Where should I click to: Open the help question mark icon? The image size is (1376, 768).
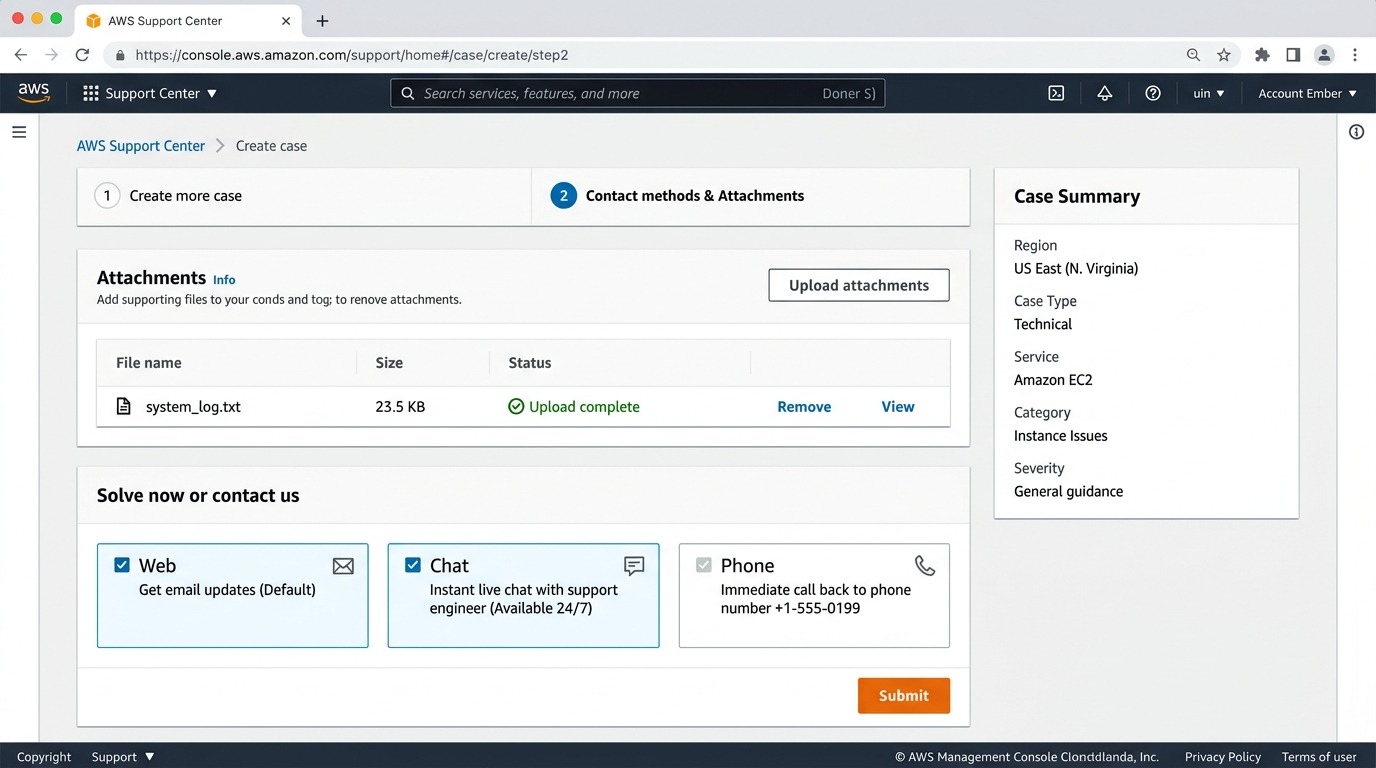click(x=1153, y=93)
